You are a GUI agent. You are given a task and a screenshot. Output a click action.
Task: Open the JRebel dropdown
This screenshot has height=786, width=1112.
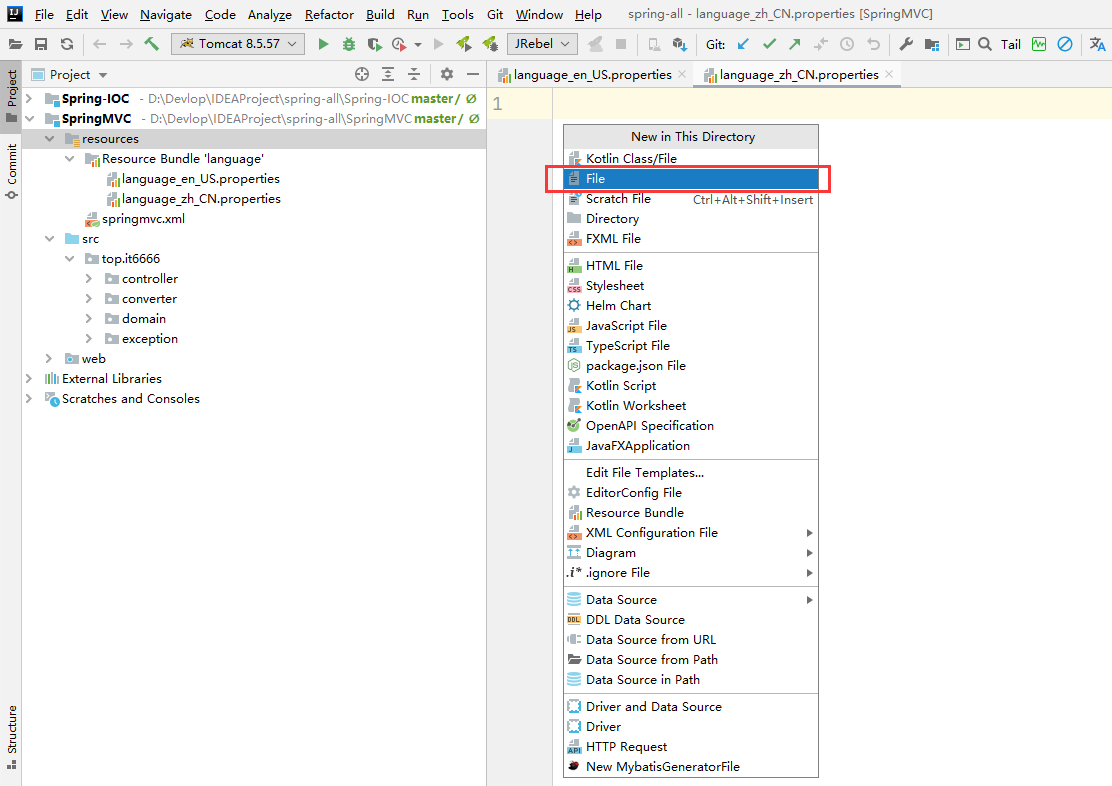542,44
